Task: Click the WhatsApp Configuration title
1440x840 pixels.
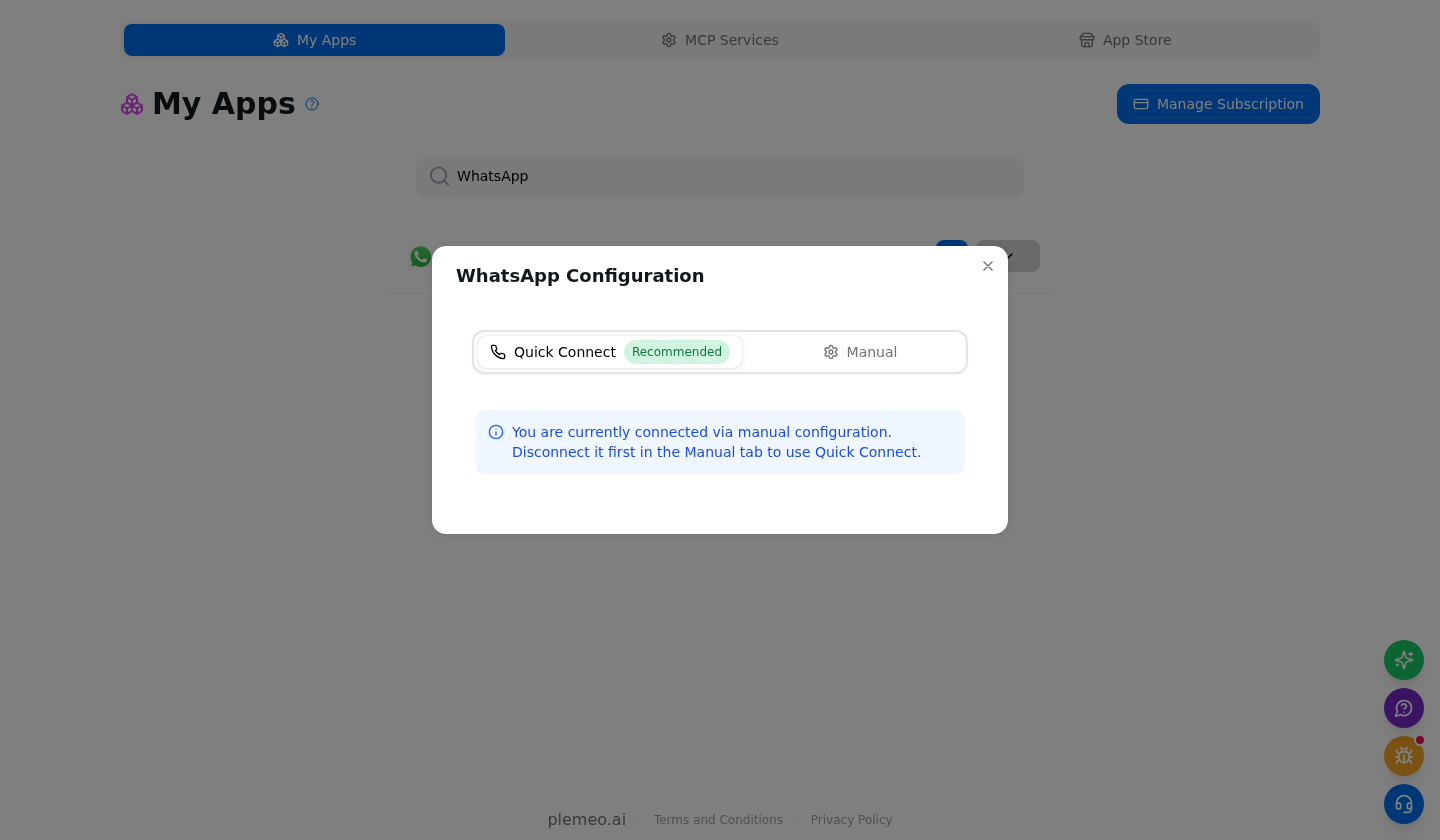Action: tap(580, 276)
